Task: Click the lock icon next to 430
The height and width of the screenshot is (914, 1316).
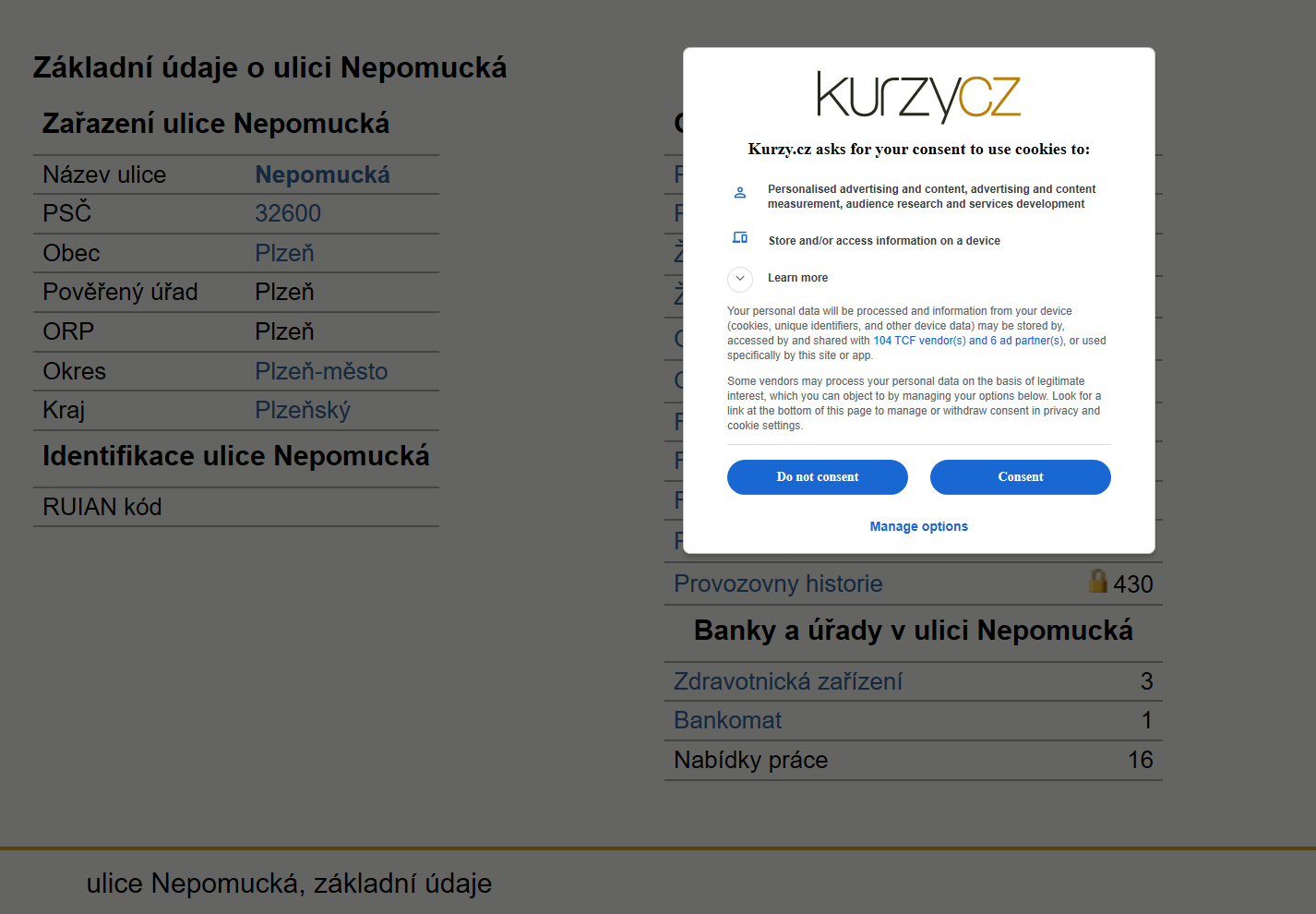Action: point(1098,581)
